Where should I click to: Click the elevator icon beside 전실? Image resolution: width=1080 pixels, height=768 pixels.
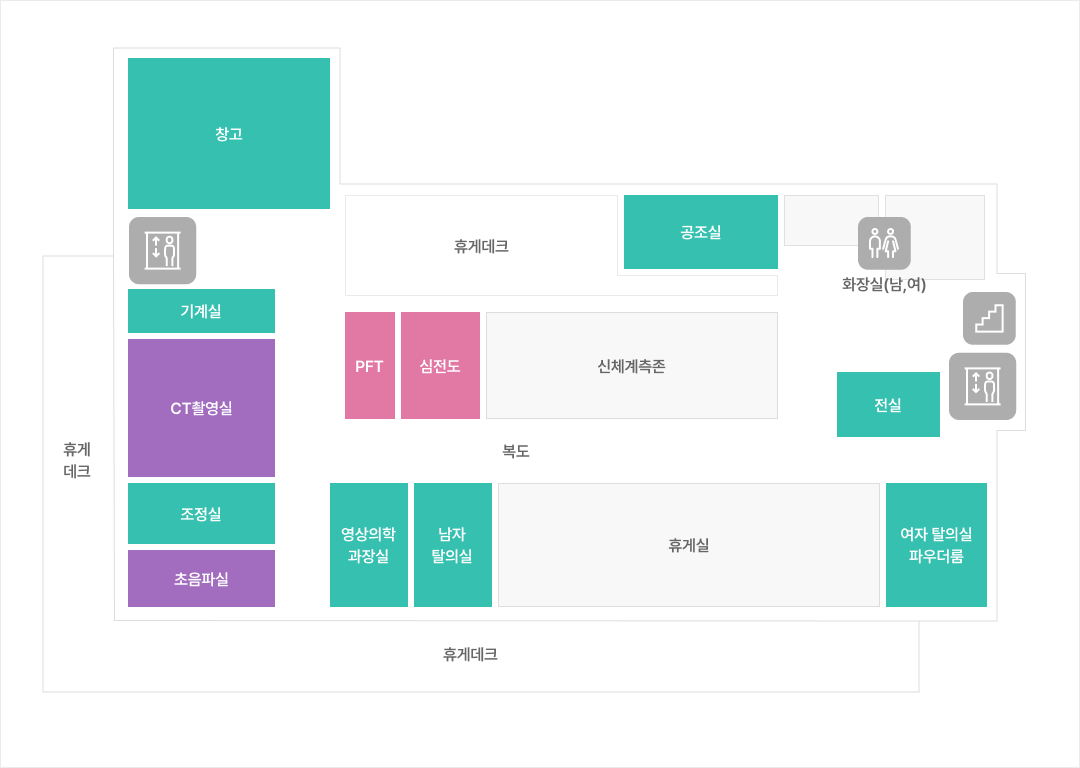(982, 386)
